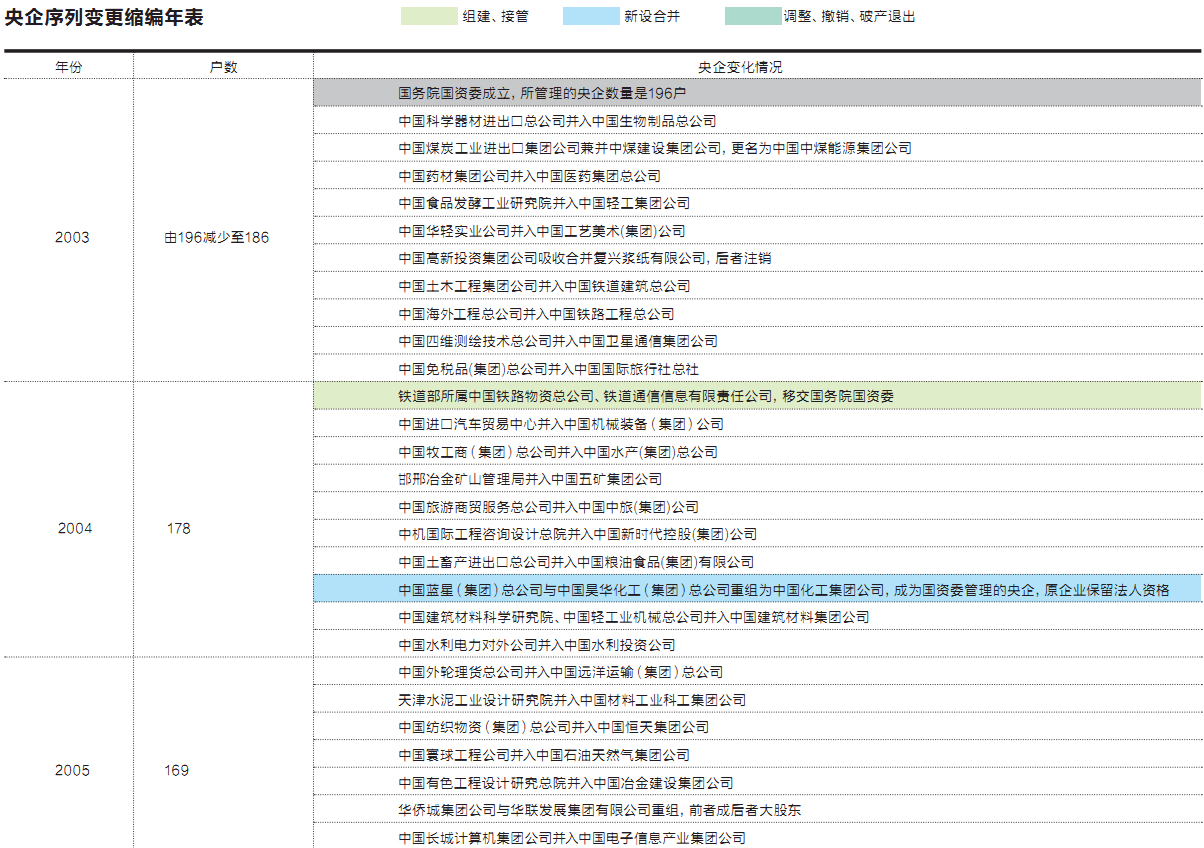The height and width of the screenshot is (848, 1204).
Task: Click the 户数 column header
Action: point(223,67)
